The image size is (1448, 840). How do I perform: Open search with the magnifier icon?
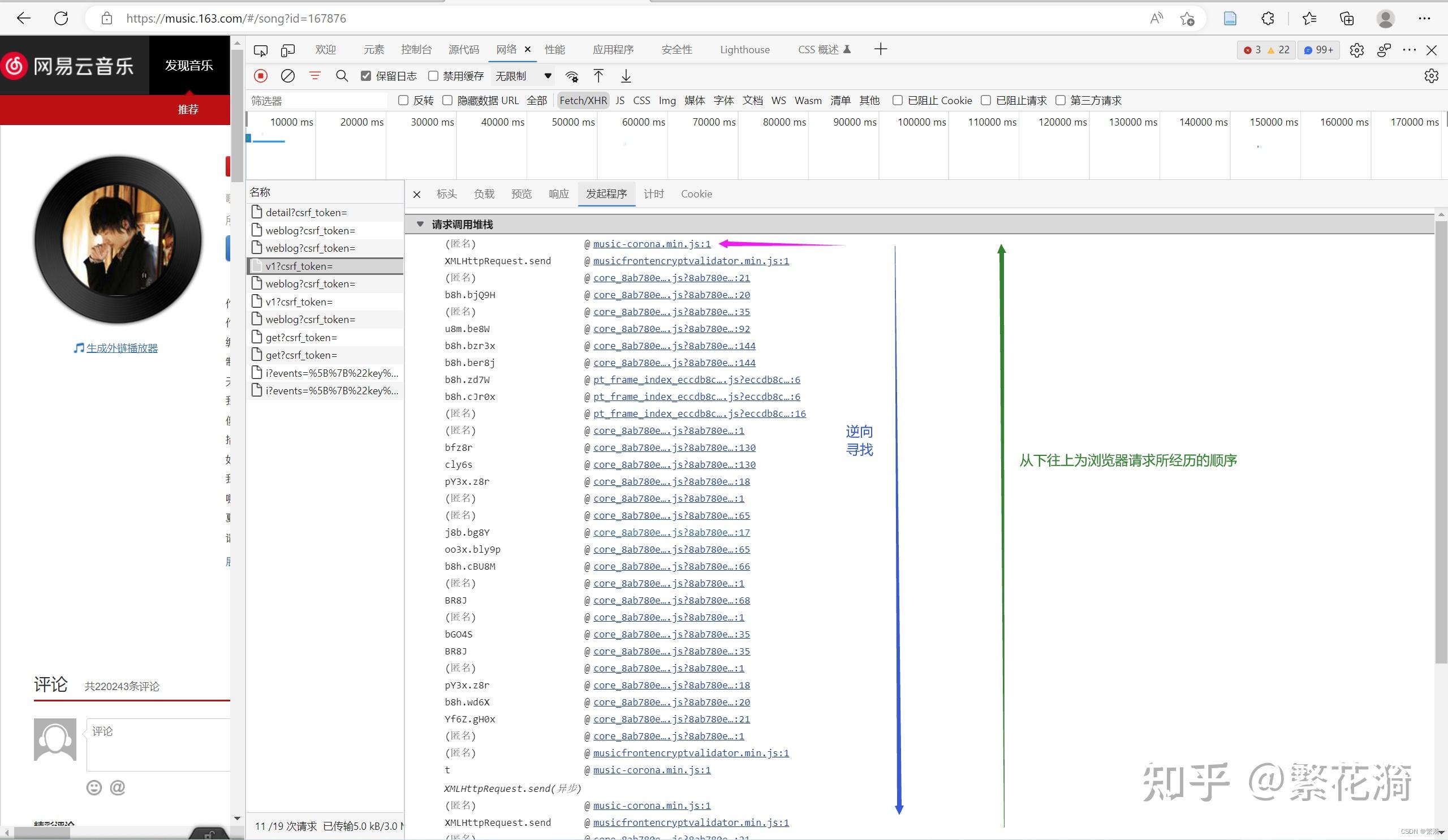tap(342, 76)
